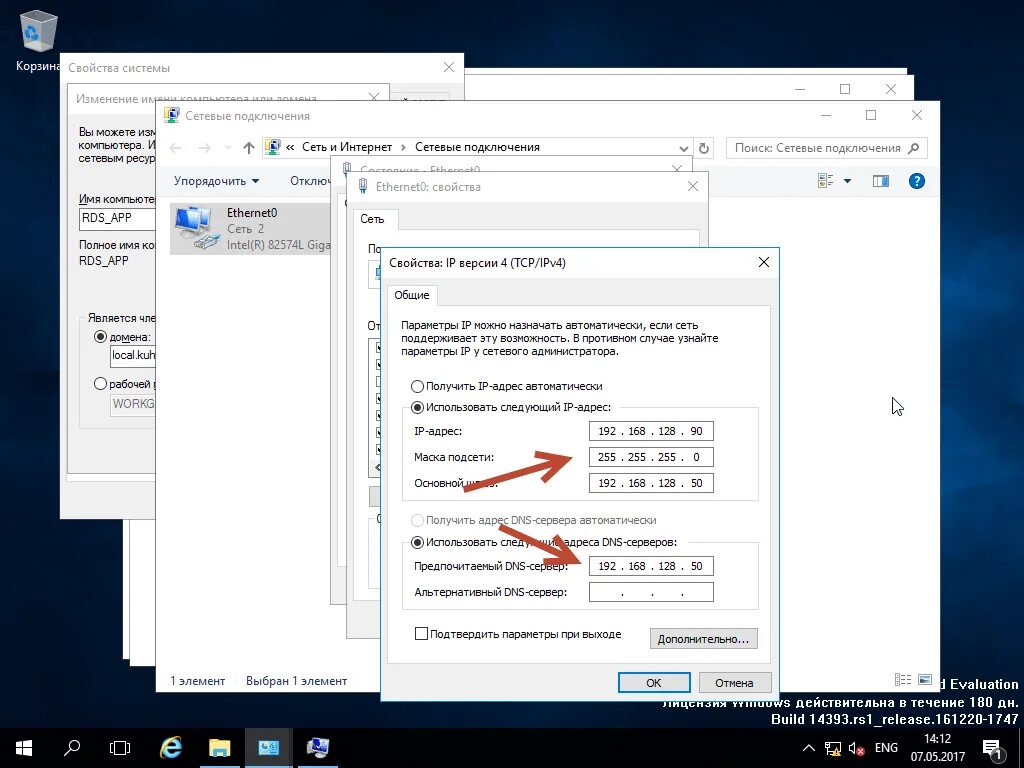Click 'Выбран 1 элемент' status text
Screen dimensions: 1024x768
296,680
